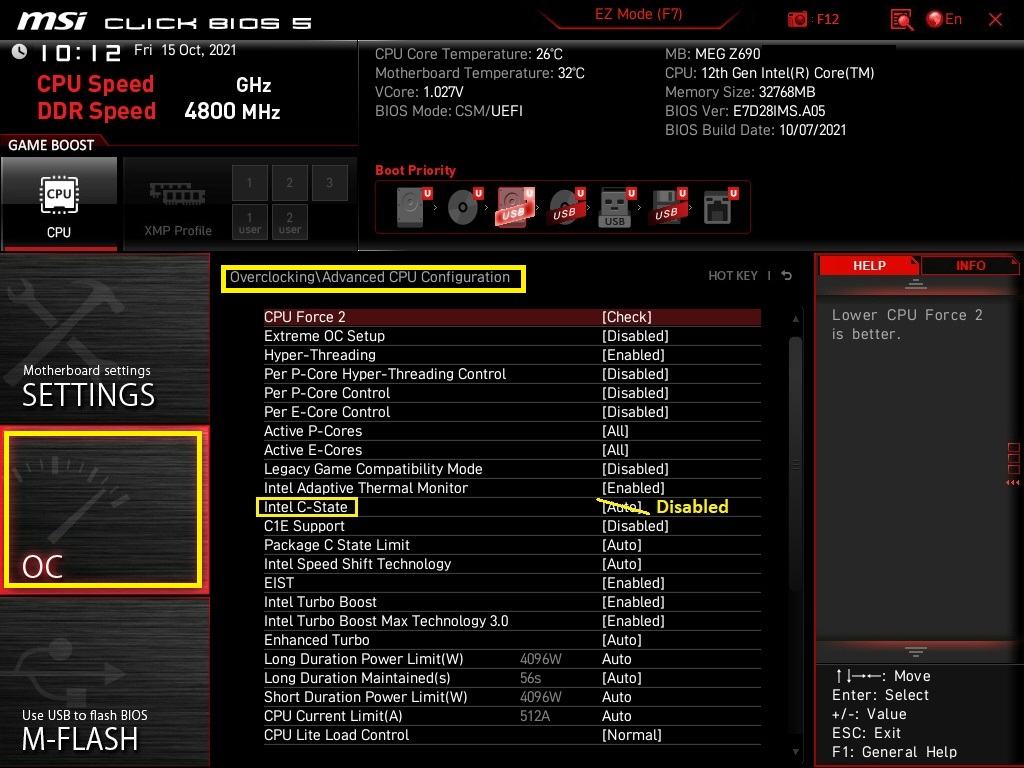Close the BIOS with the X icon
The width and height of the screenshot is (1024, 768).
coord(995,20)
